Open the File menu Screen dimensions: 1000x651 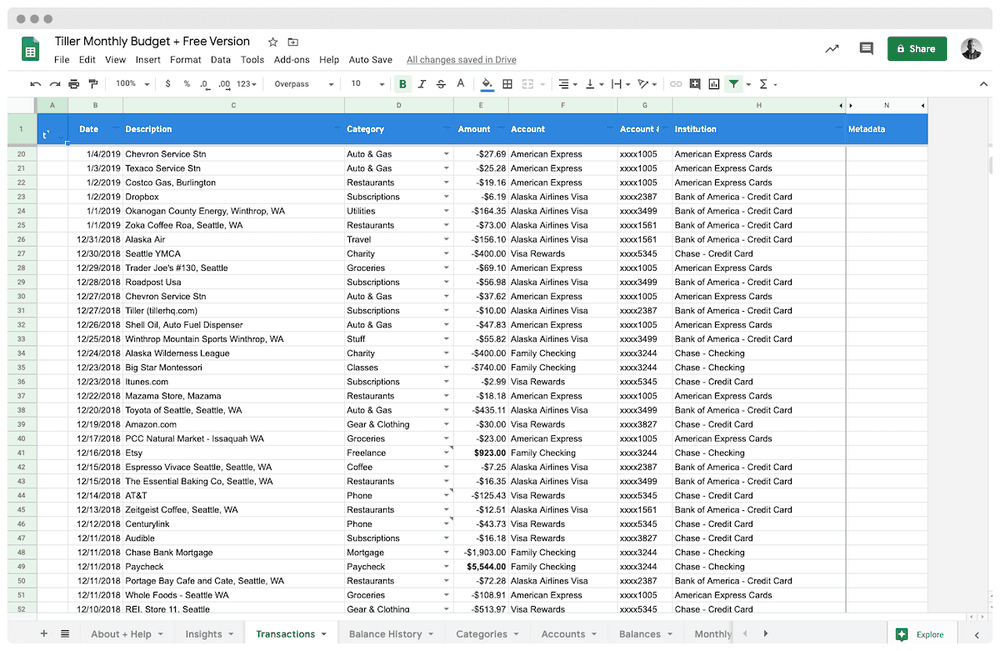point(62,60)
